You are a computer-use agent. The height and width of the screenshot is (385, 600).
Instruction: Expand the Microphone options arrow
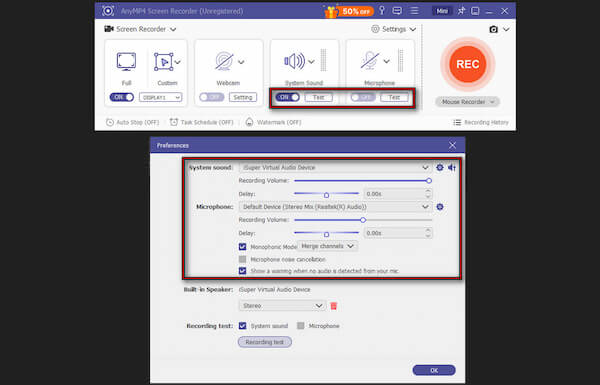click(x=386, y=62)
